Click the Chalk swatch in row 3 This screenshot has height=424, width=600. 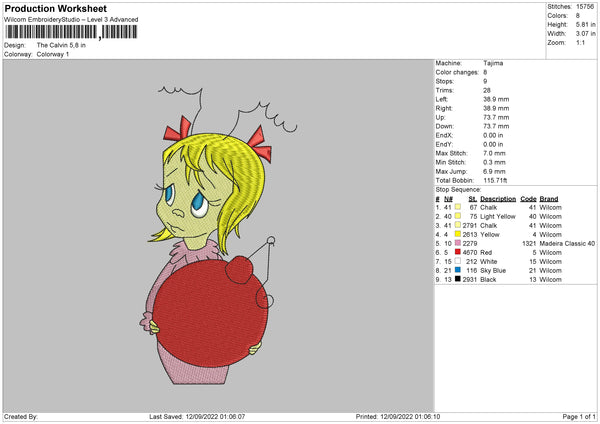[458, 225]
